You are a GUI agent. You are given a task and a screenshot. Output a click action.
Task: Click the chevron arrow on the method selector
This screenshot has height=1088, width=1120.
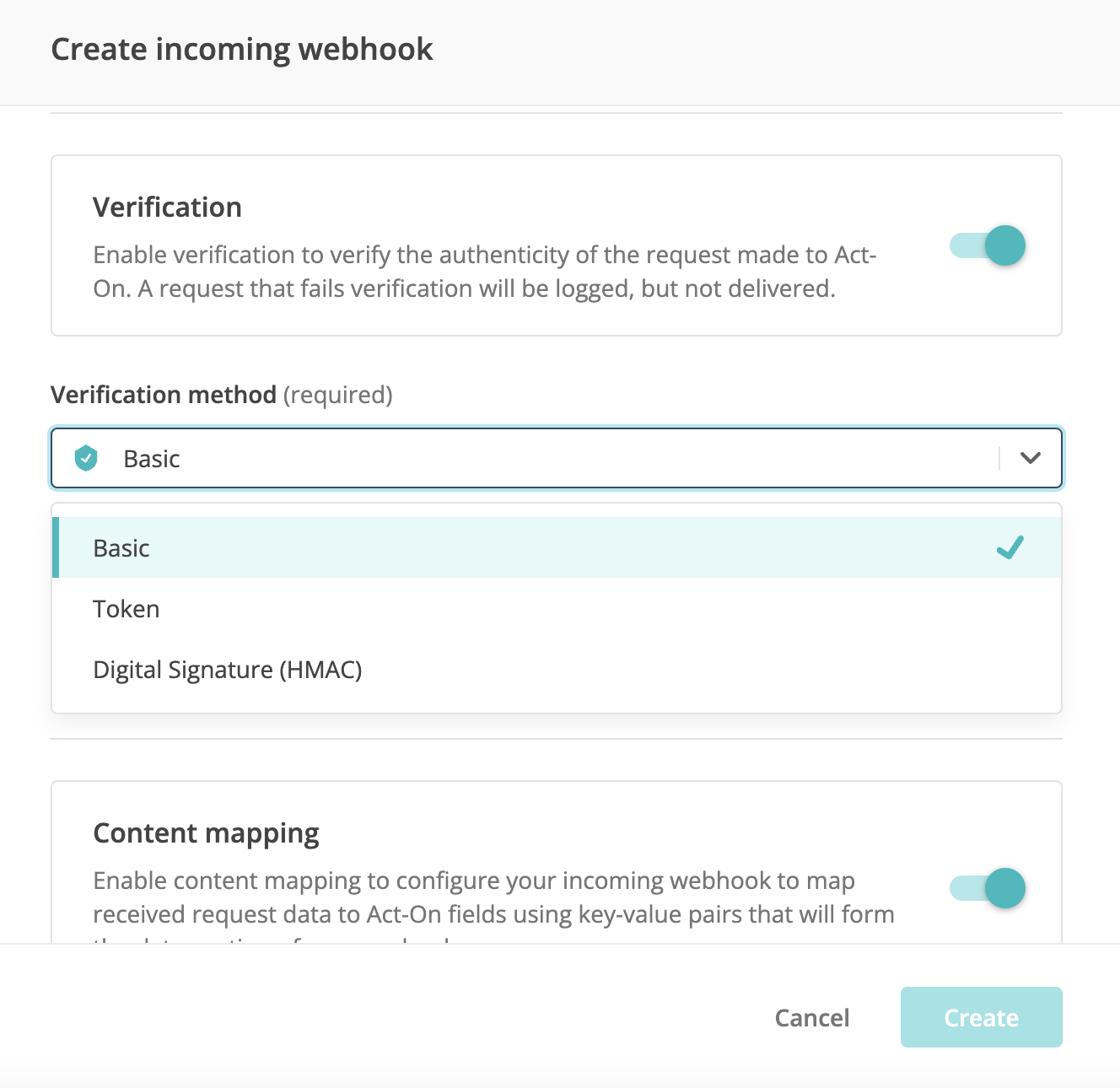point(1029,458)
